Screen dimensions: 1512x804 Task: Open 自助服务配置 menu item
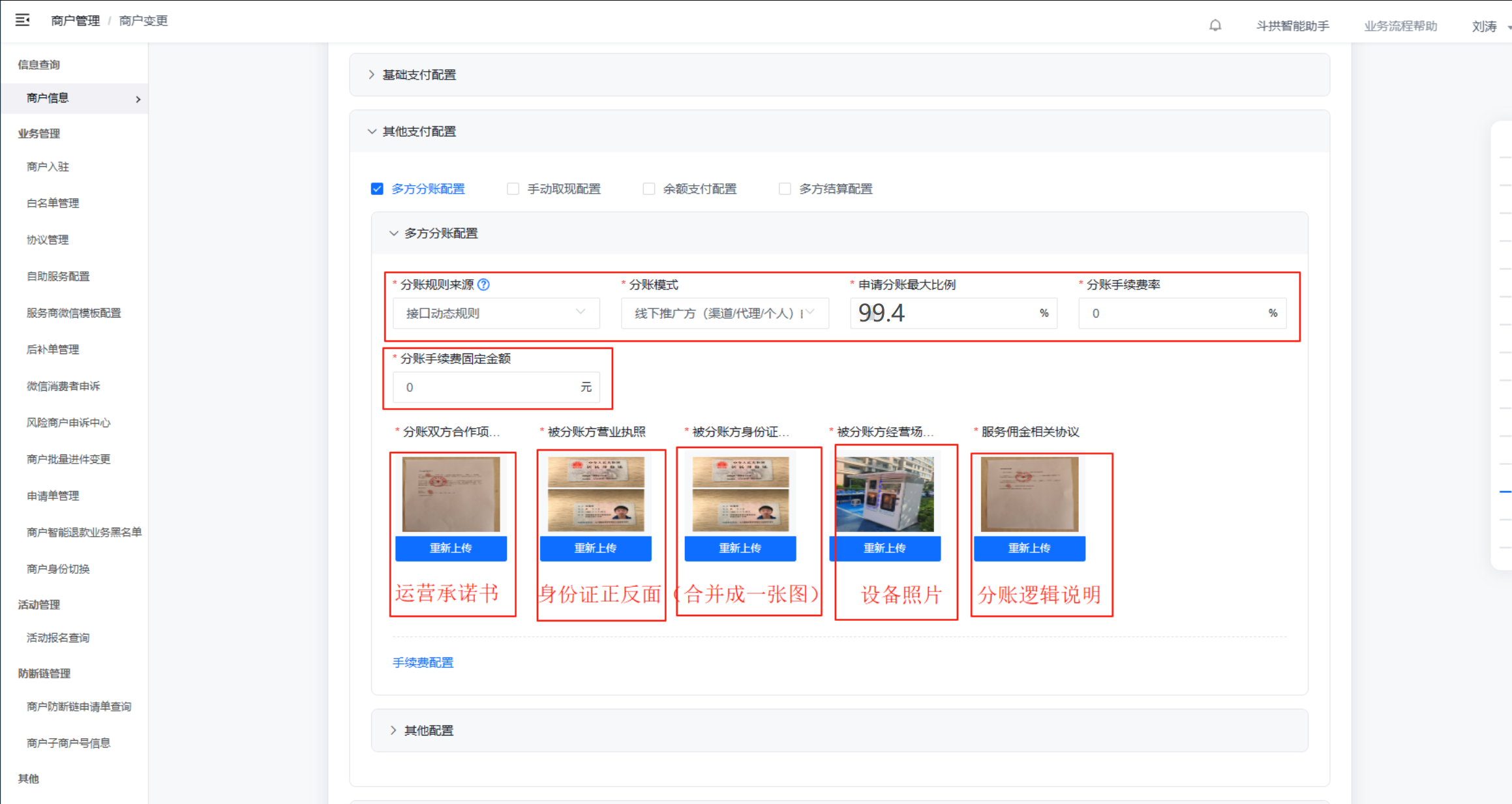[58, 276]
